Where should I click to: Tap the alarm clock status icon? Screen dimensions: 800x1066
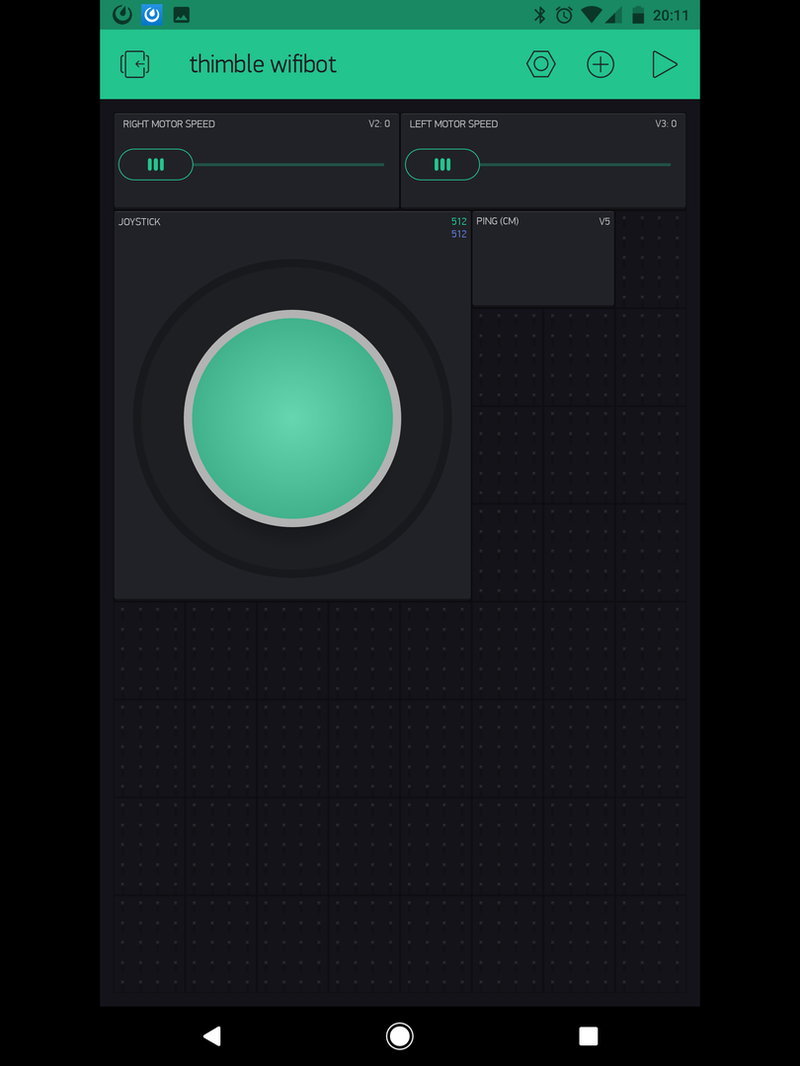tap(564, 15)
